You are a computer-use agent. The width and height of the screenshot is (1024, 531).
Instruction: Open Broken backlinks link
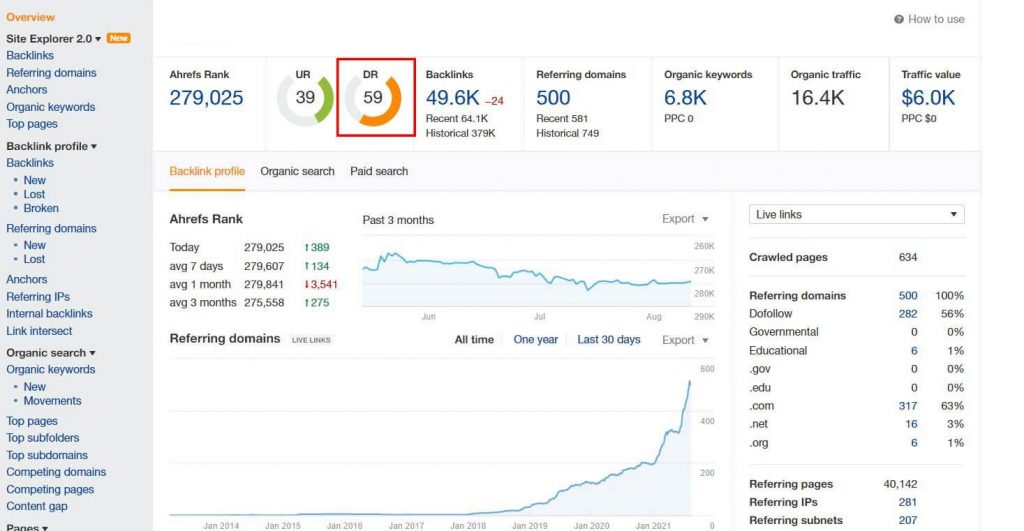point(41,208)
